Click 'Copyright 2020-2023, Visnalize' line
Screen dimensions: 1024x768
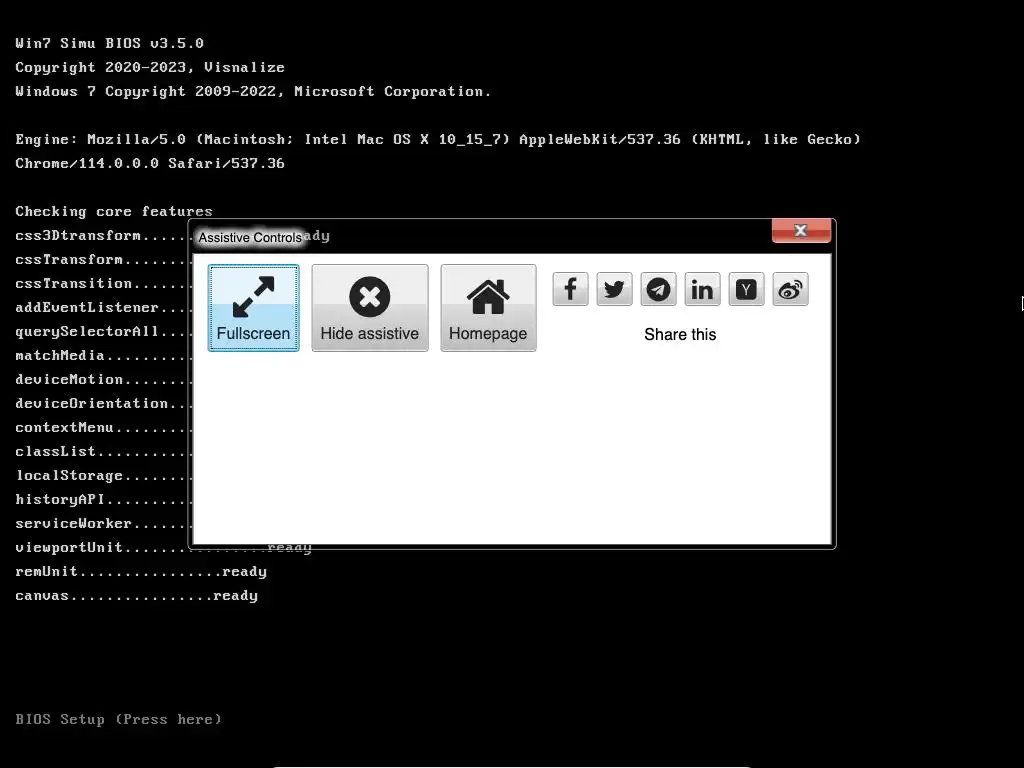pyautogui.click(x=150, y=67)
